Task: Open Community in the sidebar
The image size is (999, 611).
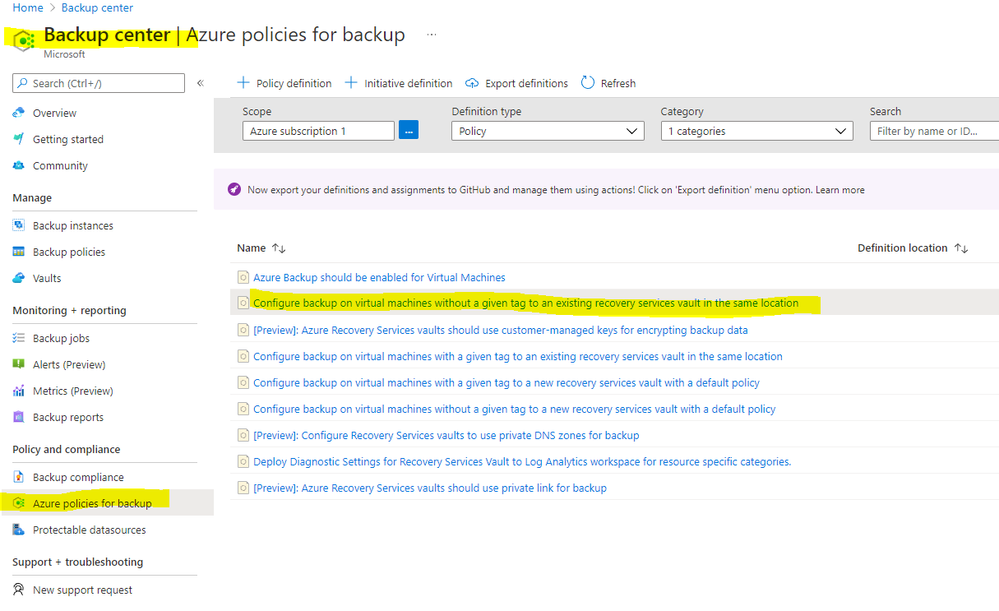Action: [60, 166]
